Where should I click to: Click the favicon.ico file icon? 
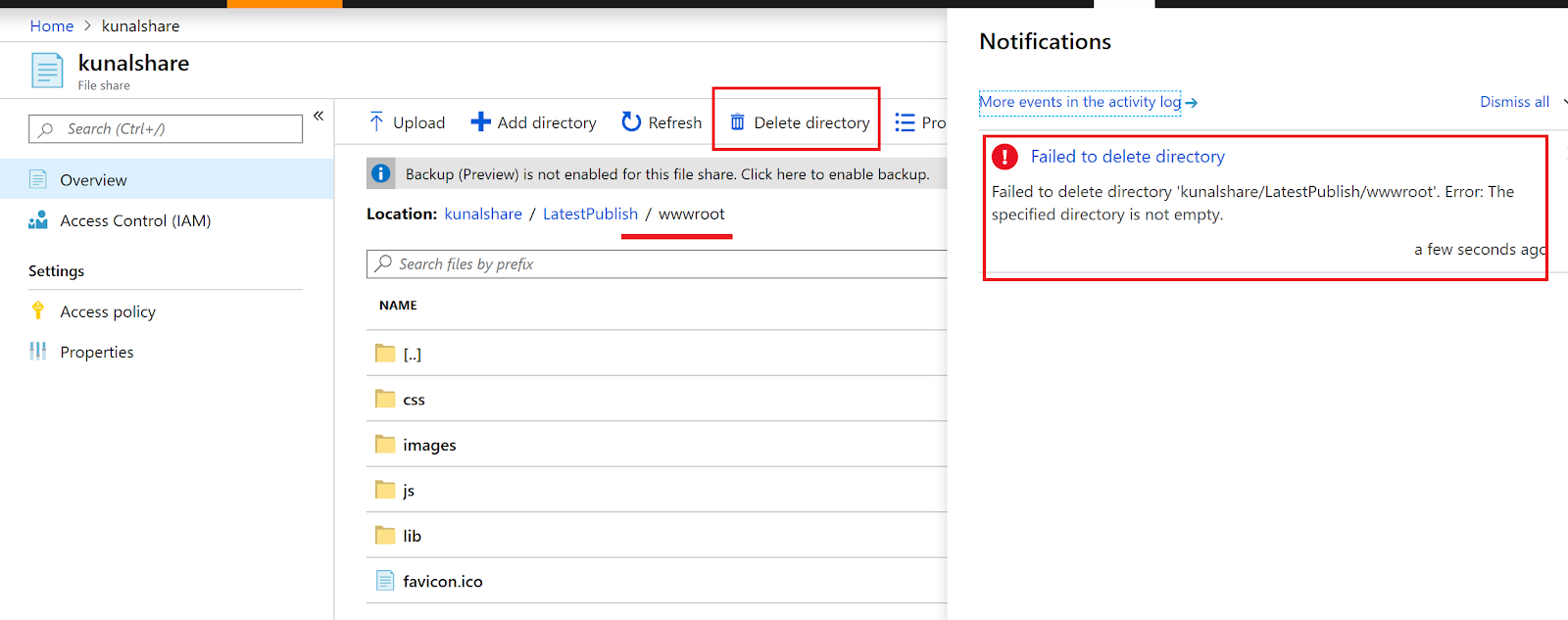coord(385,581)
